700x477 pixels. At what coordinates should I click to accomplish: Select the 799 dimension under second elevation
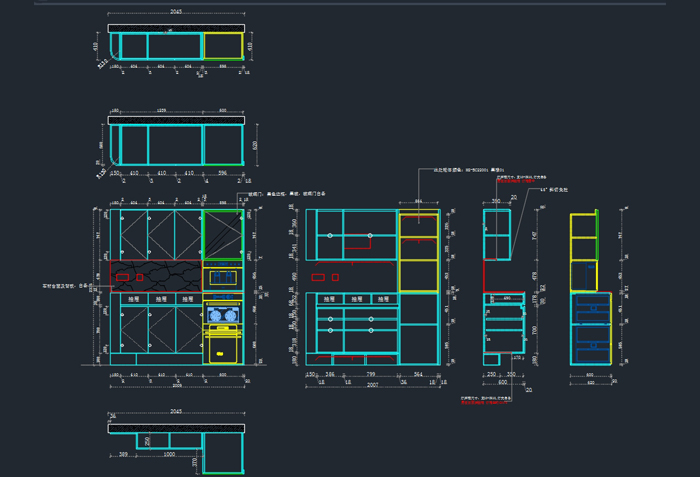pos(371,374)
